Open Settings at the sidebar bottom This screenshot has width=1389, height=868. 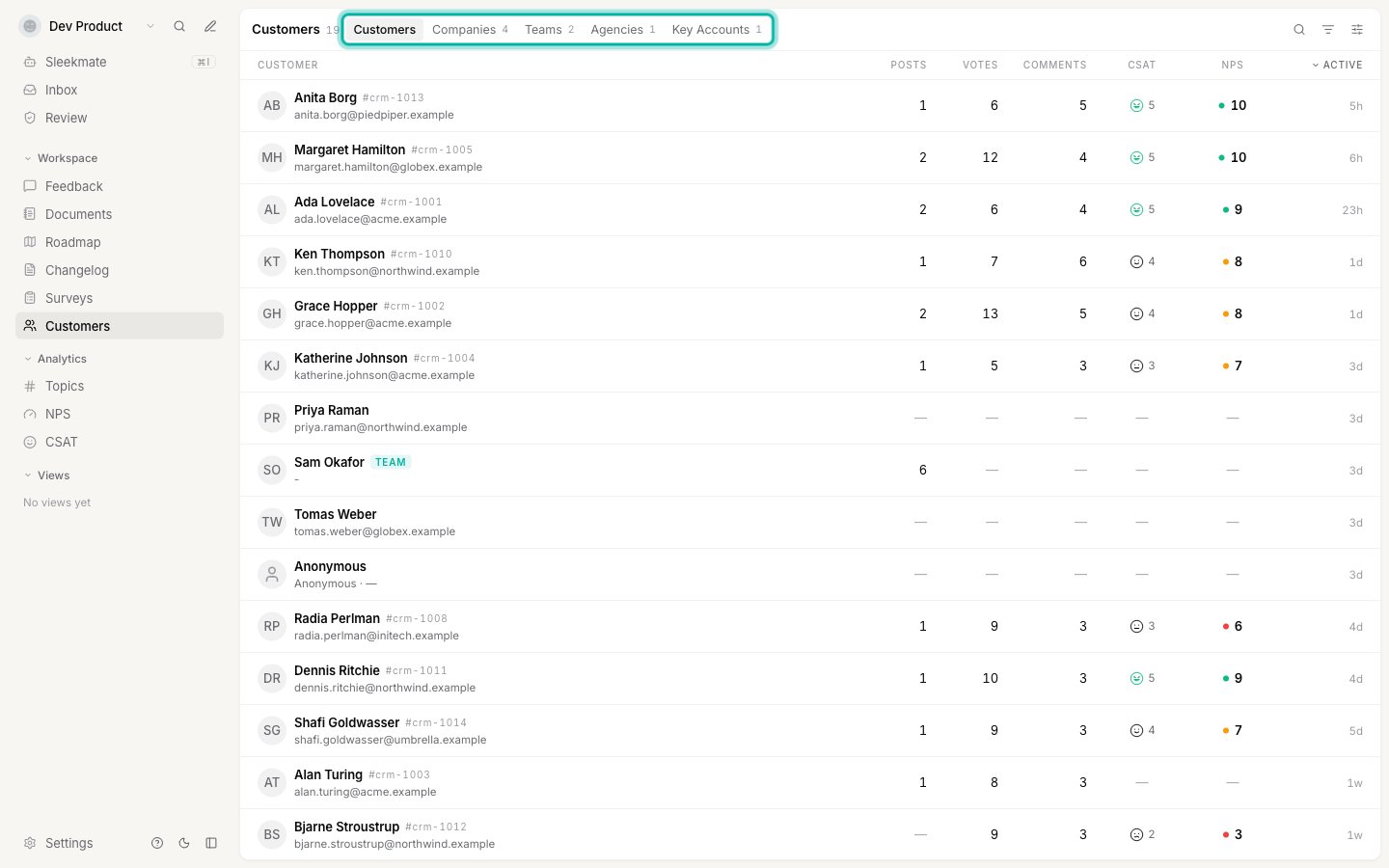tap(59, 843)
